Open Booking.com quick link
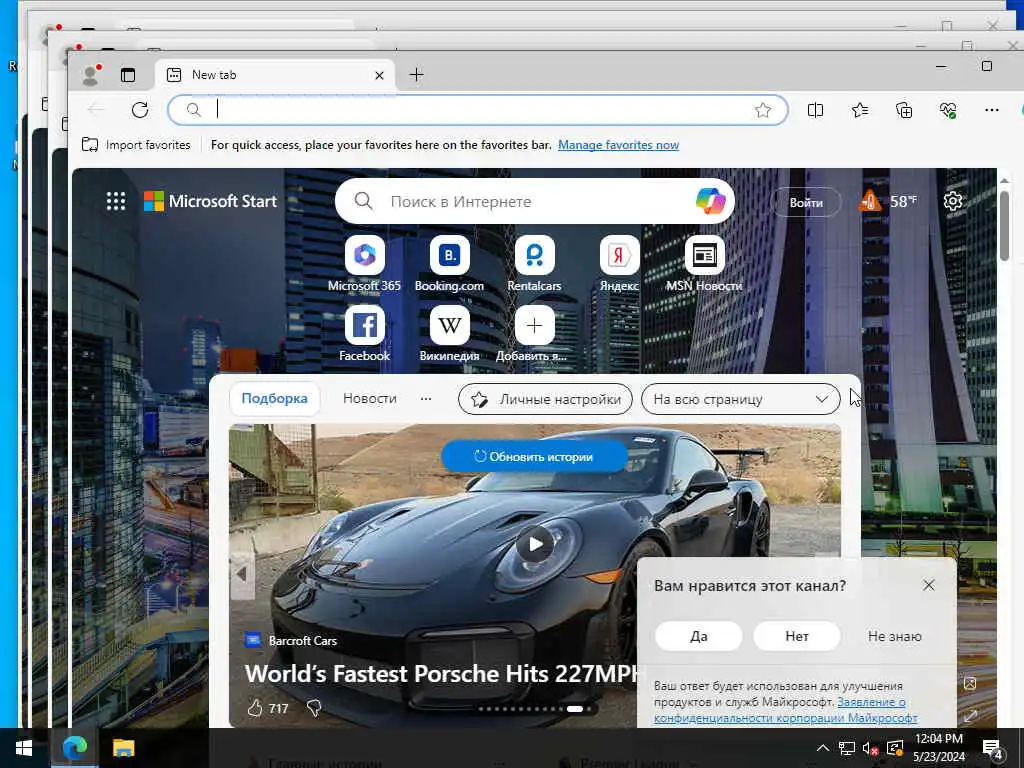 [x=449, y=263]
